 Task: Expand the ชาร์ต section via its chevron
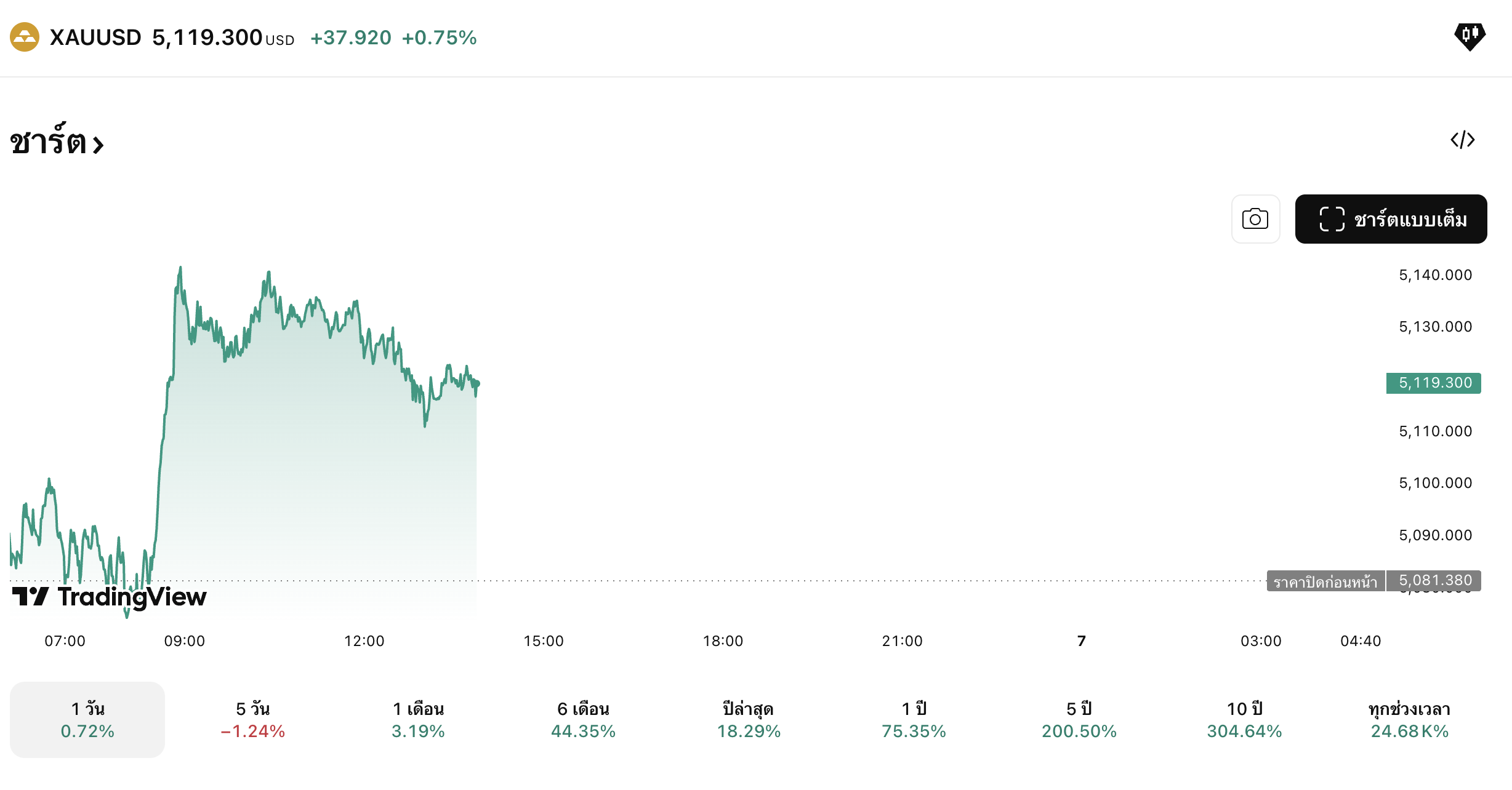coord(98,145)
